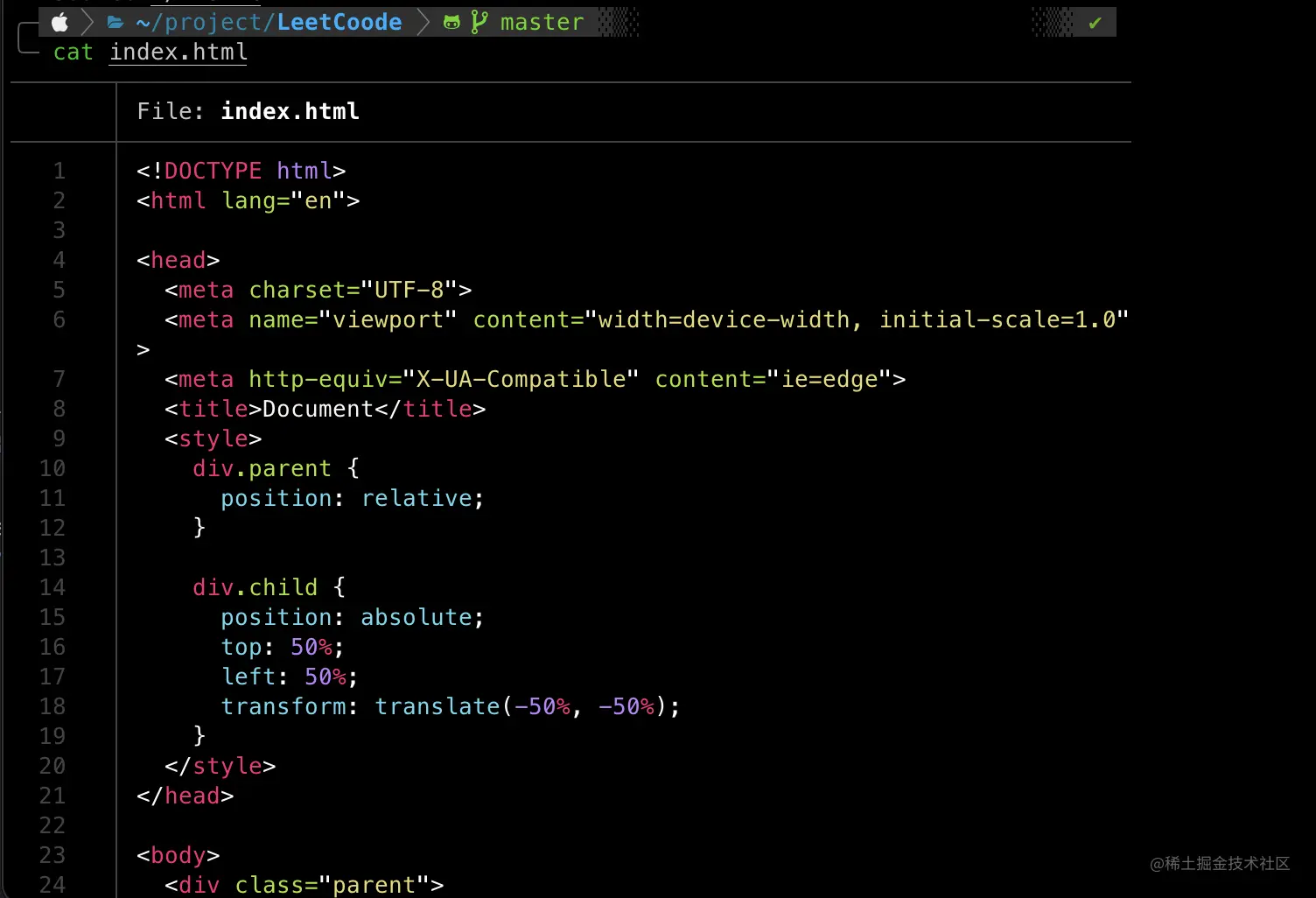
Task: Click the blue folder icon before the path
Action: coord(115,22)
